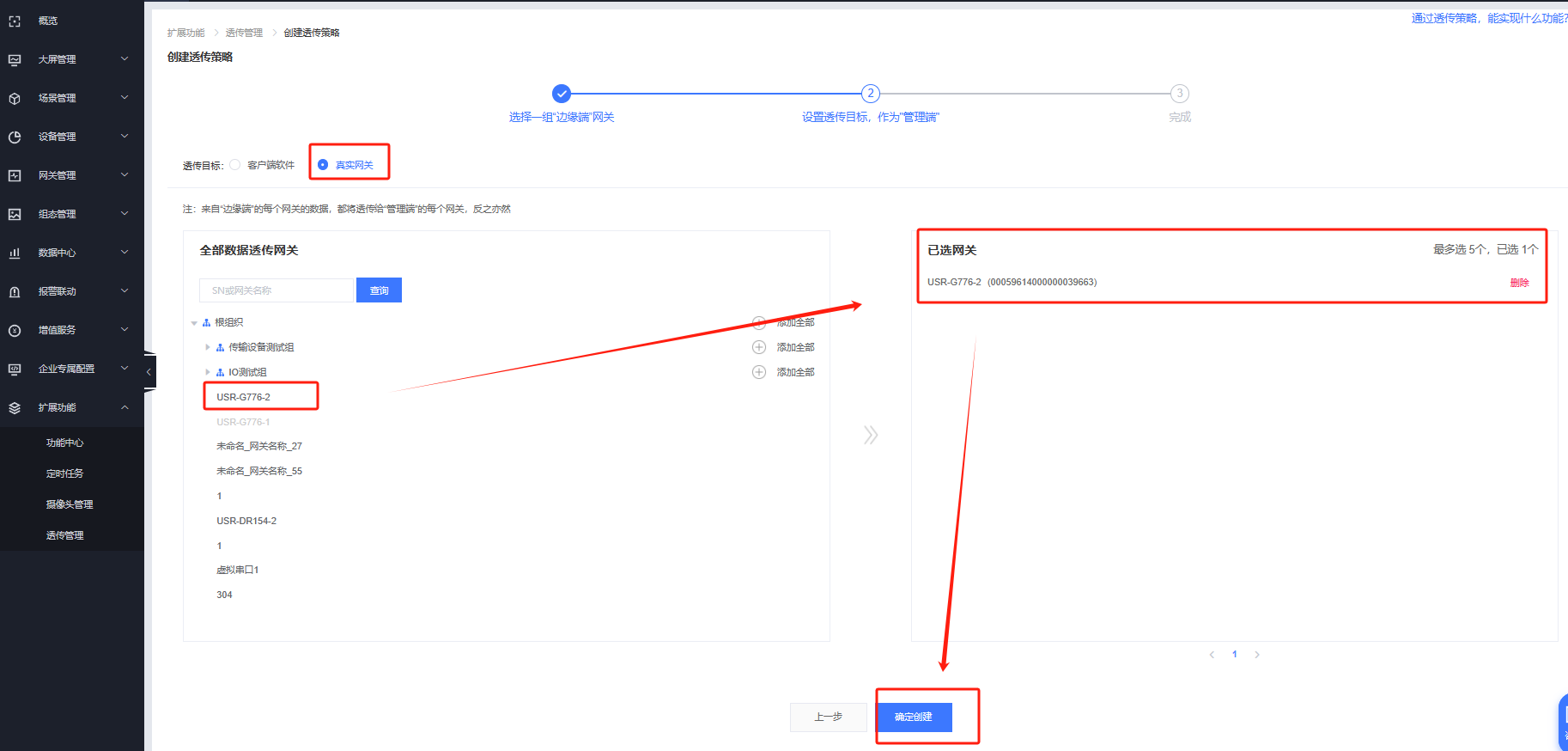Select USR-DR154-2 gateway in the tree
The width and height of the screenshot is (1568, 751).
pyautogui.click(x=246, y=521)
